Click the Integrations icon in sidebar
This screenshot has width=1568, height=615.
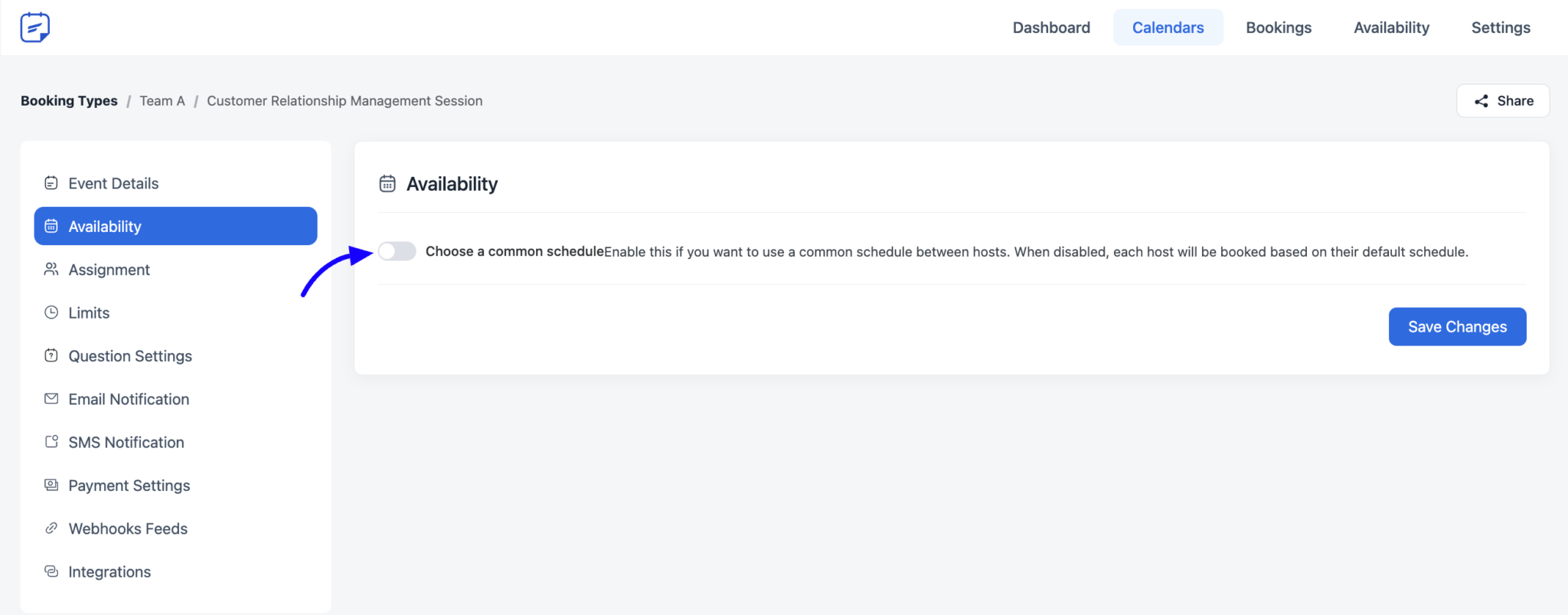pos(51,571)
